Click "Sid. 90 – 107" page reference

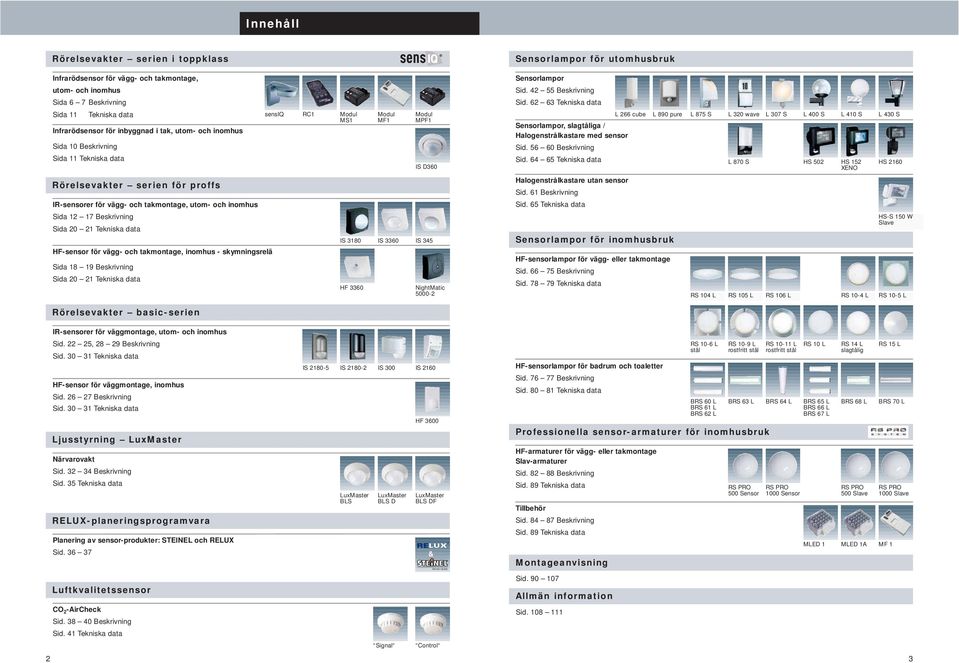[537, 579]
